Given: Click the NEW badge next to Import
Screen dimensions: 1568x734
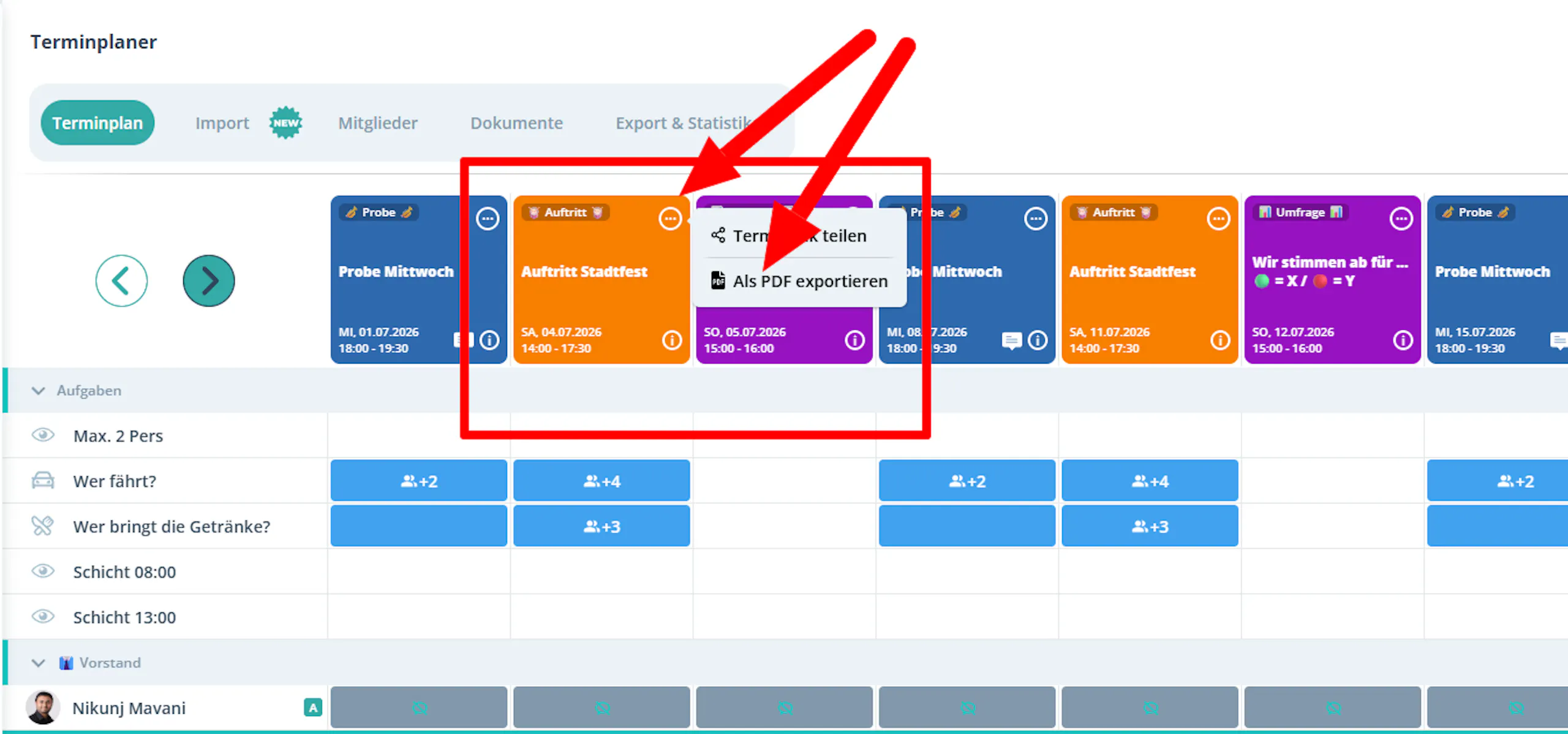Looking at the screenshot, I should coord(285,123).
